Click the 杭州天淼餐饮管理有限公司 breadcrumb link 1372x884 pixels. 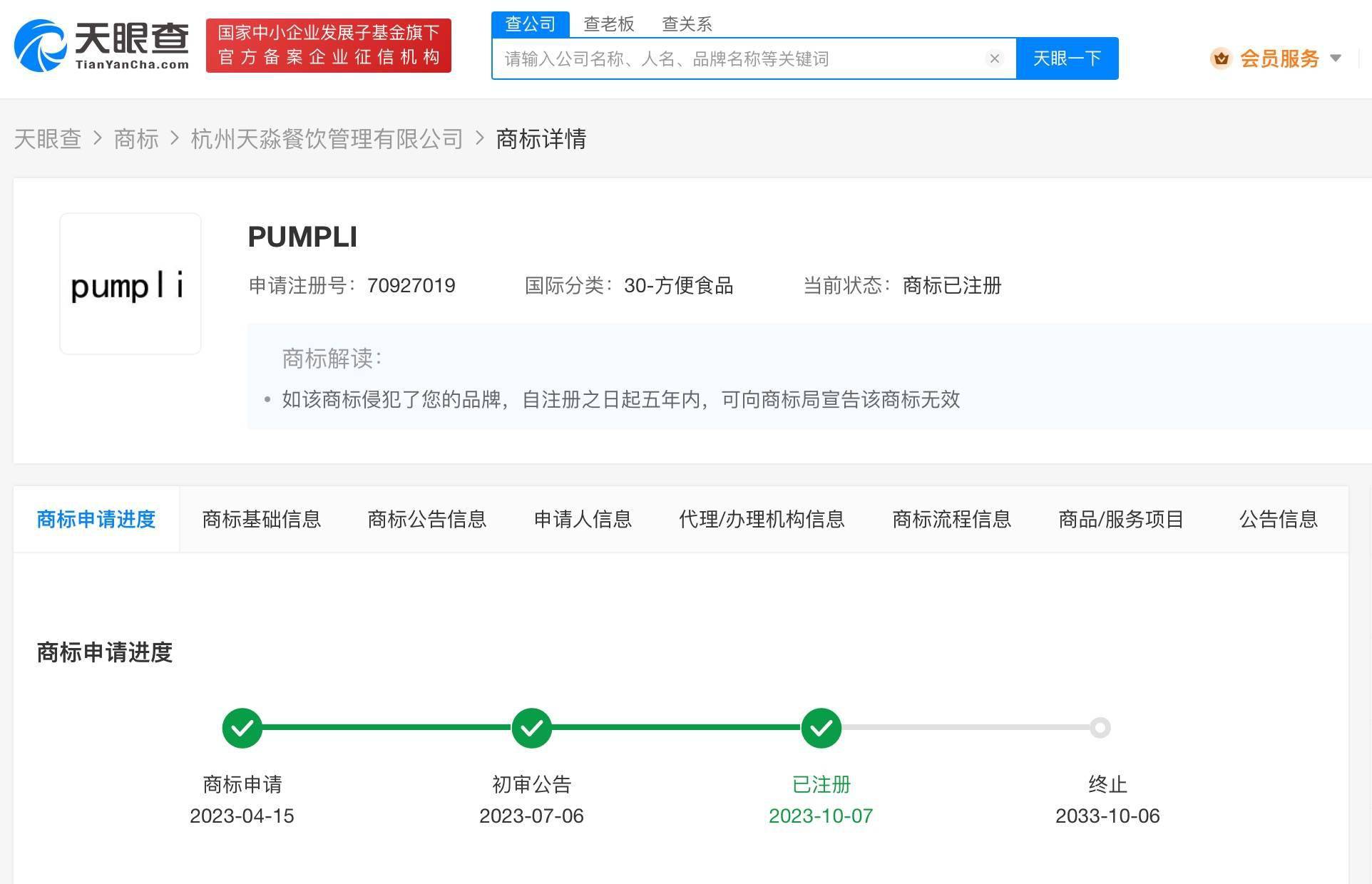point(327,138)
